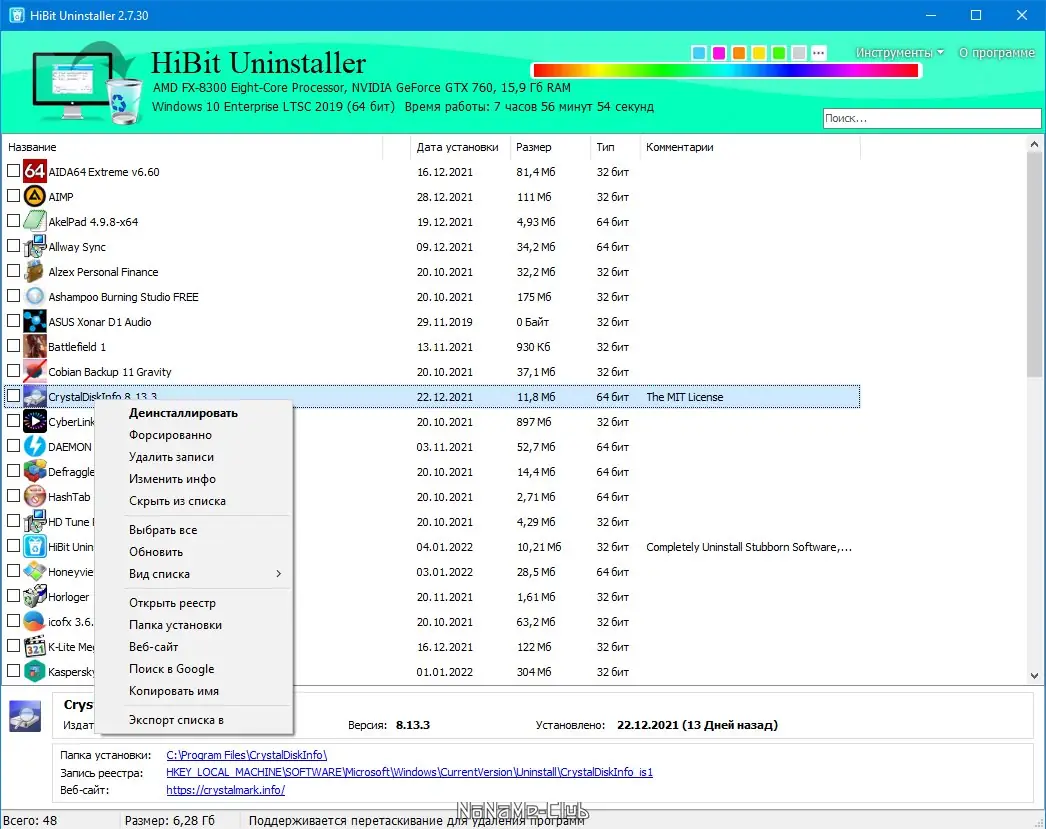Click the HiBit Uninstaller list icon
This screenshot has height=829, width=1046.
tap(35, 547)
